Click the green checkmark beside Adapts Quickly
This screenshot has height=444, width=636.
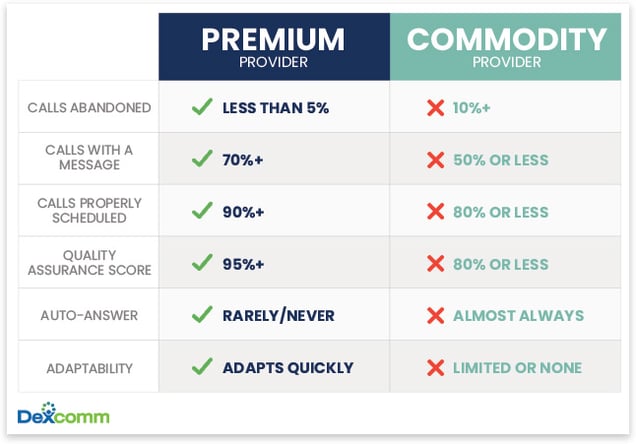click(x=202, y=367)
